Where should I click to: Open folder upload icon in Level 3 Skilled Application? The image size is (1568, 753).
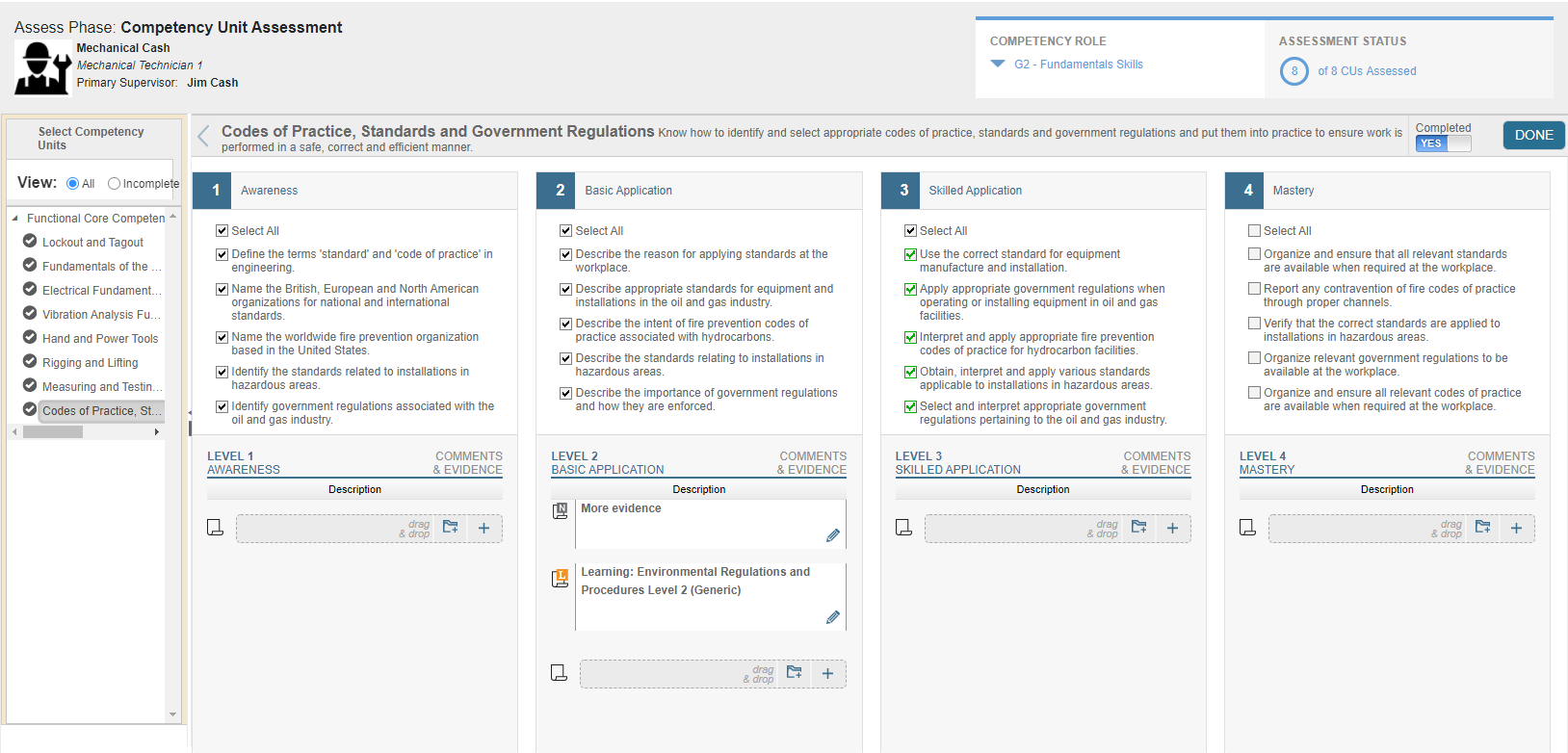tap(1138, 527)
